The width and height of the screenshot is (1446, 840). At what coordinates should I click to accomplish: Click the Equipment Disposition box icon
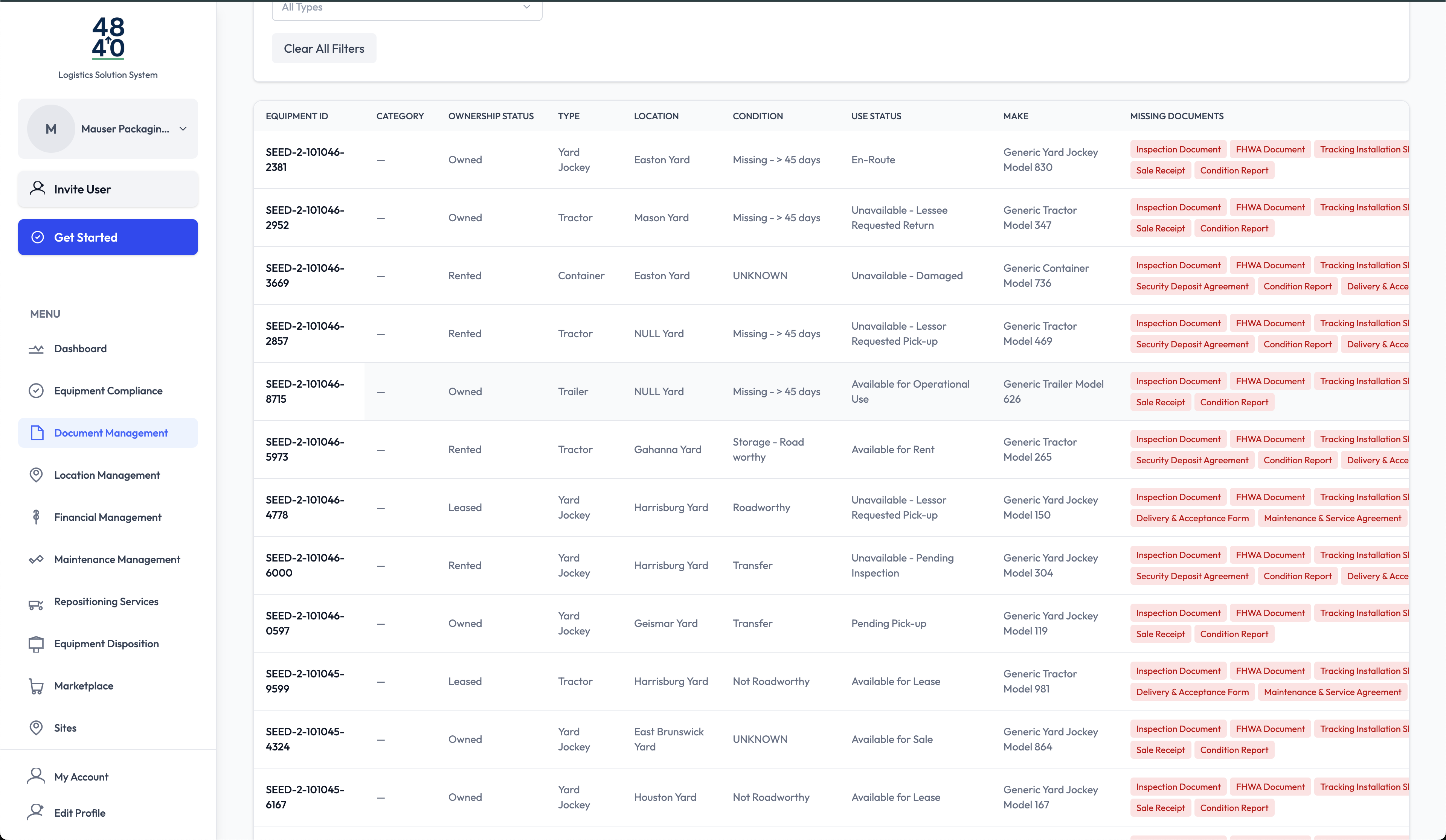(36, 643)
